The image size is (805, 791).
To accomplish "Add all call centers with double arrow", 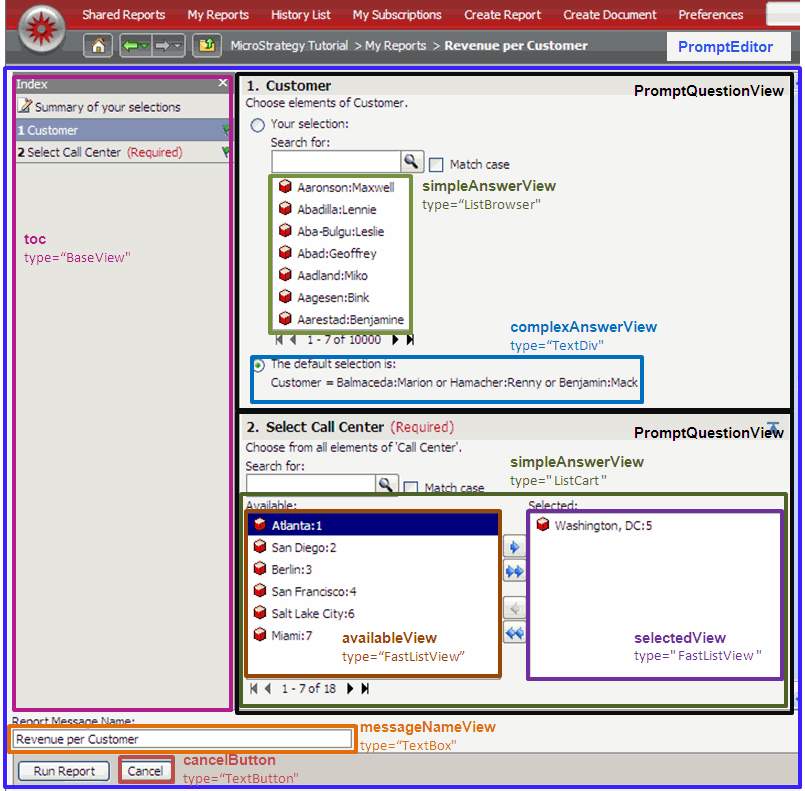I will tap(514, 571).
